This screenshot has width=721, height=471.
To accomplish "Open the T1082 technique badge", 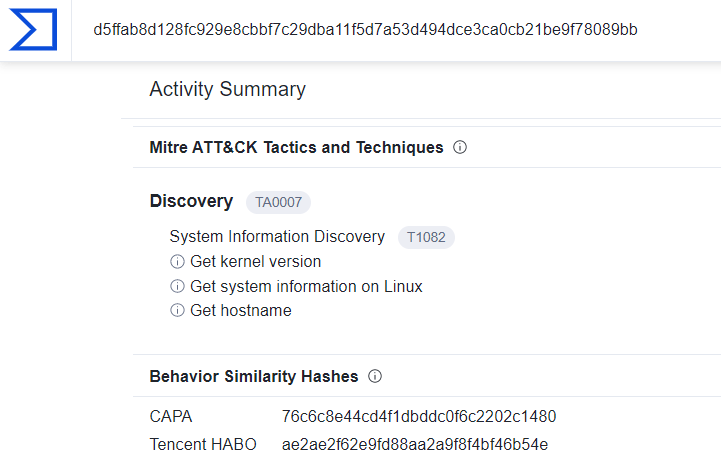I will pyautogui.click(x=426, y=237).
